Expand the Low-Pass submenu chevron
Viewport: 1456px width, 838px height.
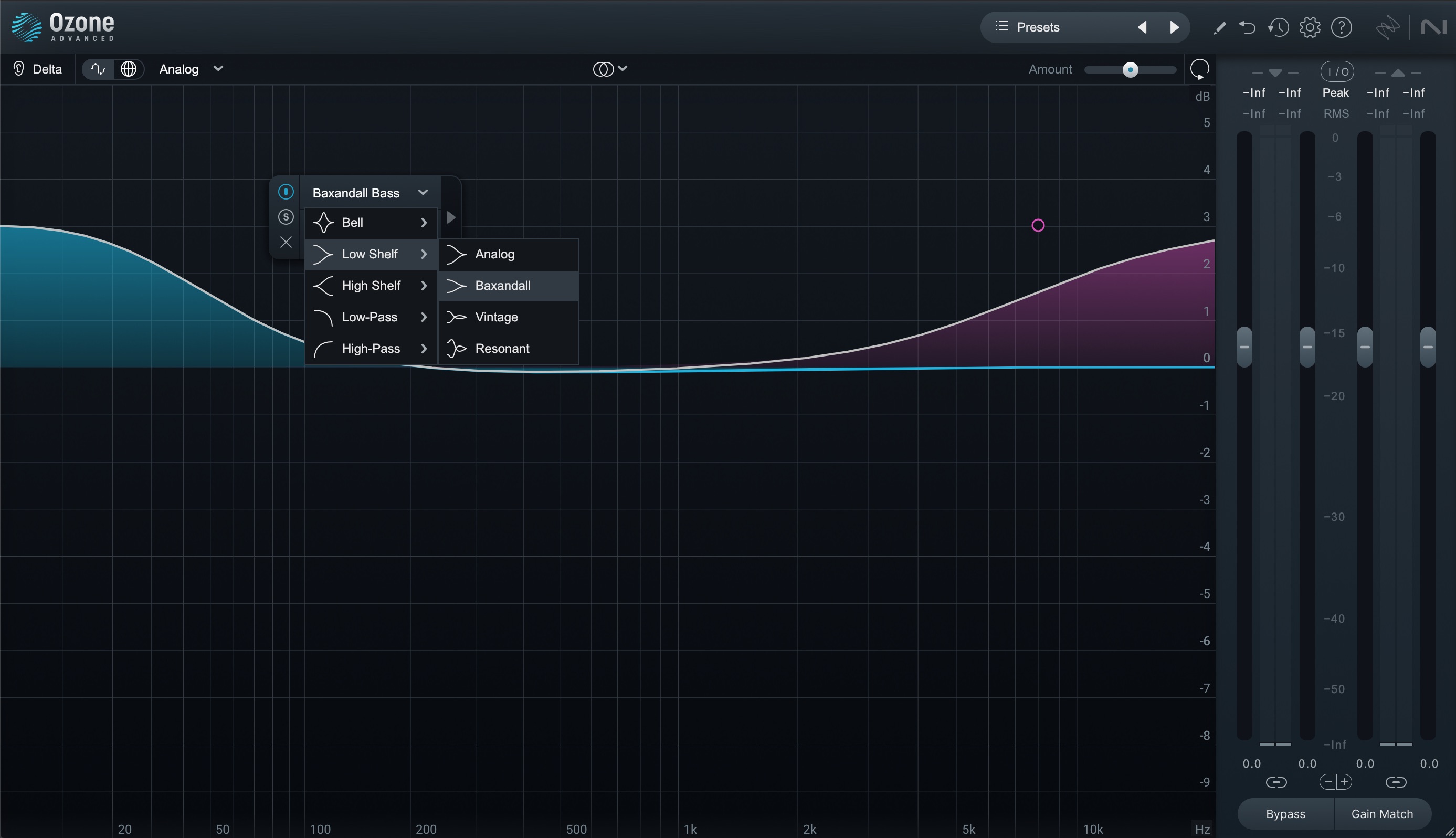(x=424, y=317)
